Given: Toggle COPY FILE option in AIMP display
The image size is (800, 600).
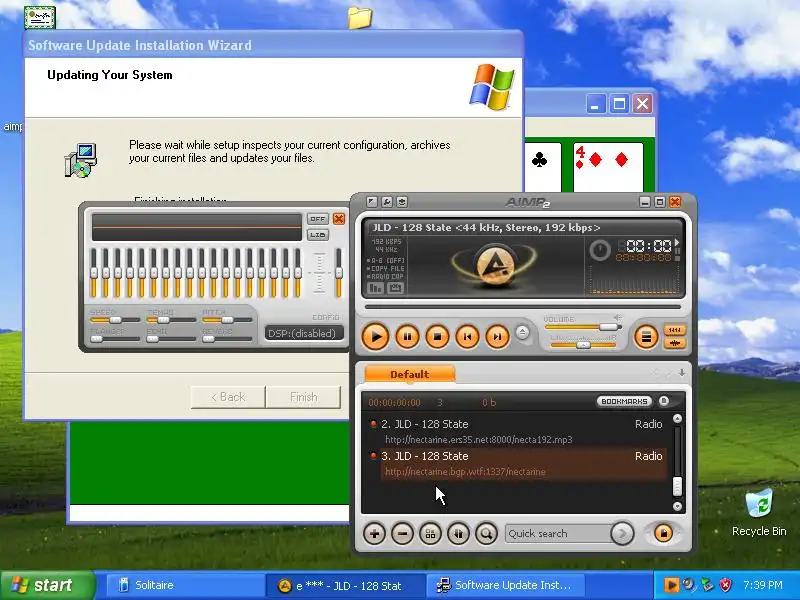Looking at the screenshot, I should 386,268.
